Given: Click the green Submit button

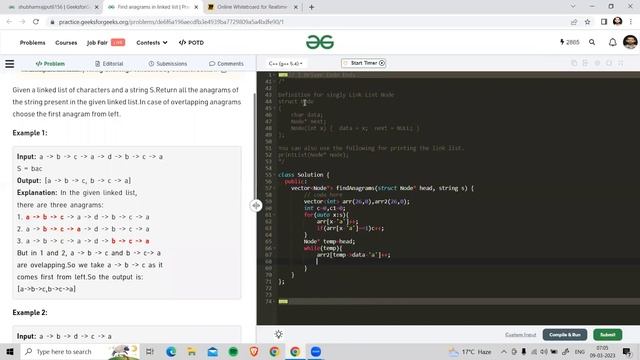Looking at the screenshot, I should (607, 335).
